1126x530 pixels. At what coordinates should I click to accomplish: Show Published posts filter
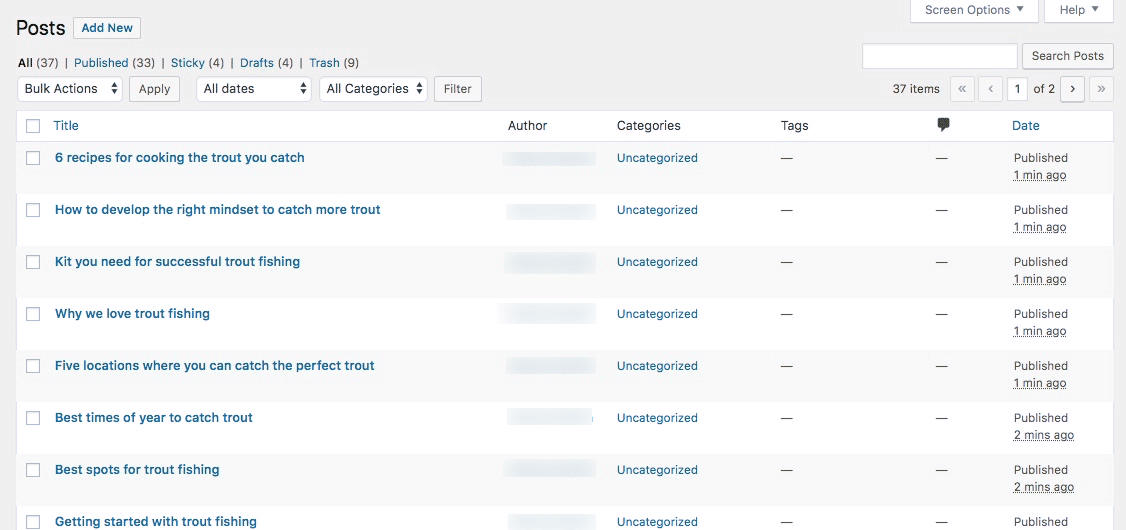101,63
